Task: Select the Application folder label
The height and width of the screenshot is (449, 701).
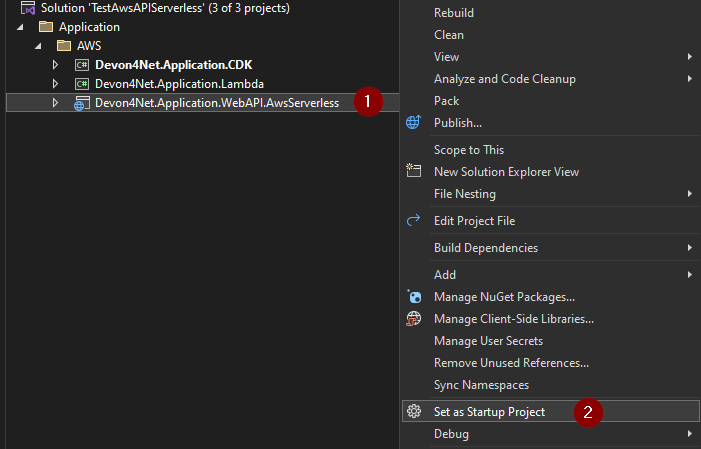Action: pyautogui.click(x=89, y=27)
